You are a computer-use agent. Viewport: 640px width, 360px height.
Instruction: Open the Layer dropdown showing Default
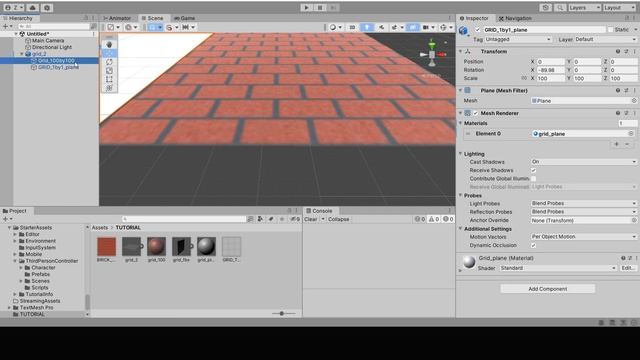pyautogui.click(x=606, y=40)
